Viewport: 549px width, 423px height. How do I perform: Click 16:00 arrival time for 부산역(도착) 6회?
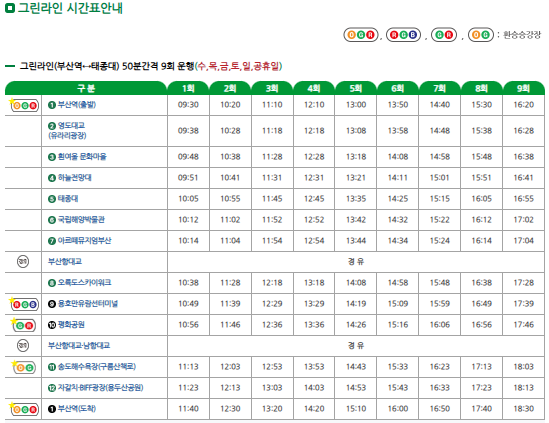coord(398,409)
